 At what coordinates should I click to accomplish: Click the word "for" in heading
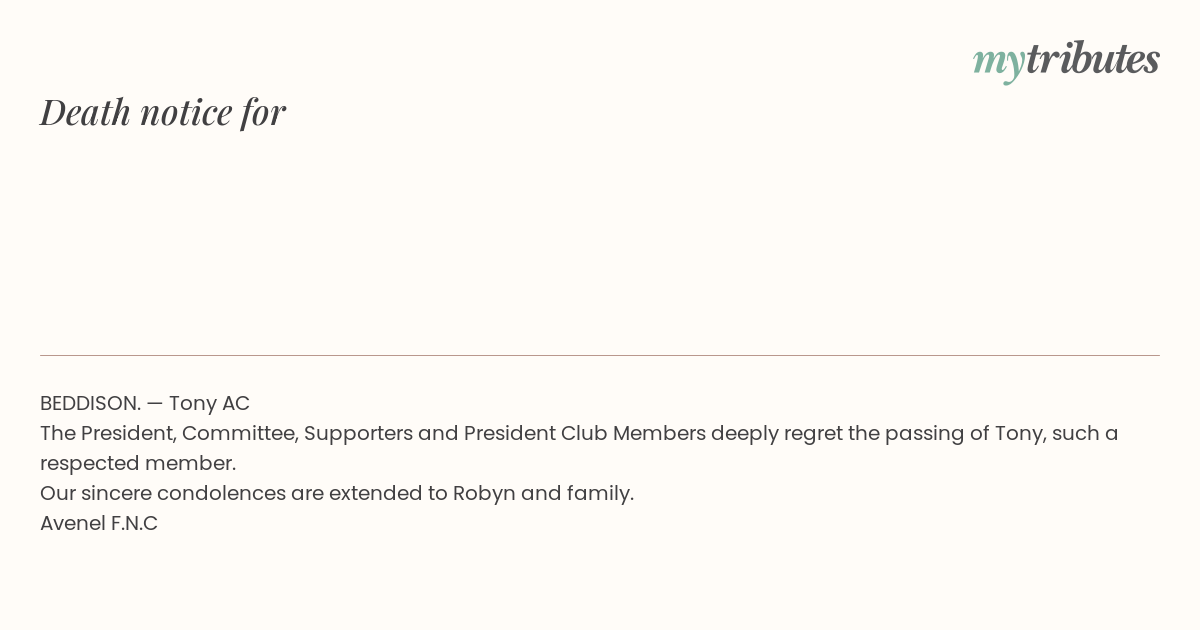coord(263,112)
